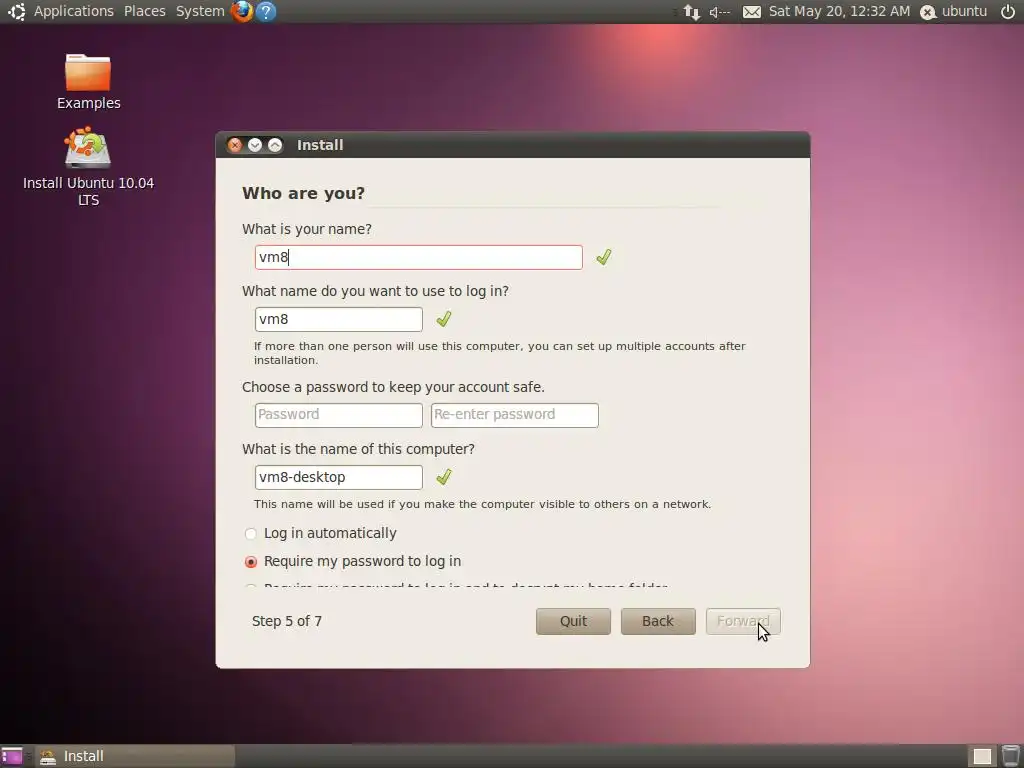
Task: Open the network connections indicator
Action: [692, 12]
